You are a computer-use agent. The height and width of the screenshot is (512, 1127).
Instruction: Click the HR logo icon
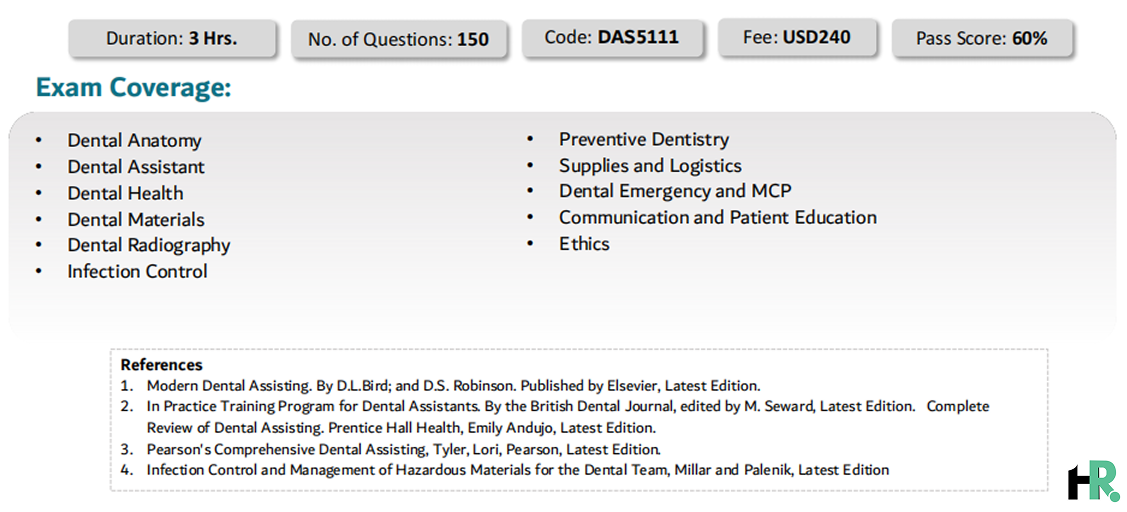point(1093,481)
